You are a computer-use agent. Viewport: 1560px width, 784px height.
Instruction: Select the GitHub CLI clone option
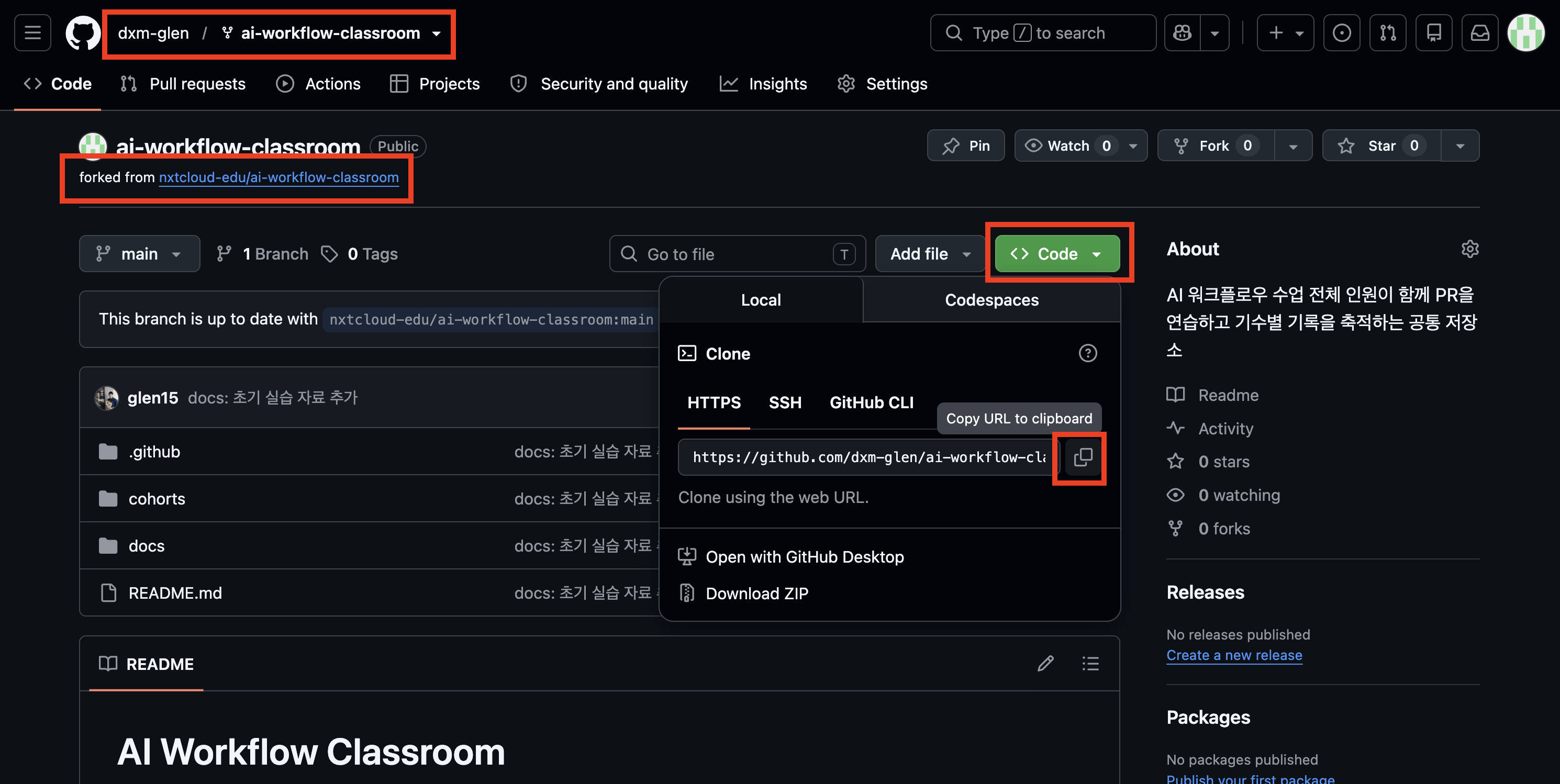pyautogui.click(x=872, y=402)
